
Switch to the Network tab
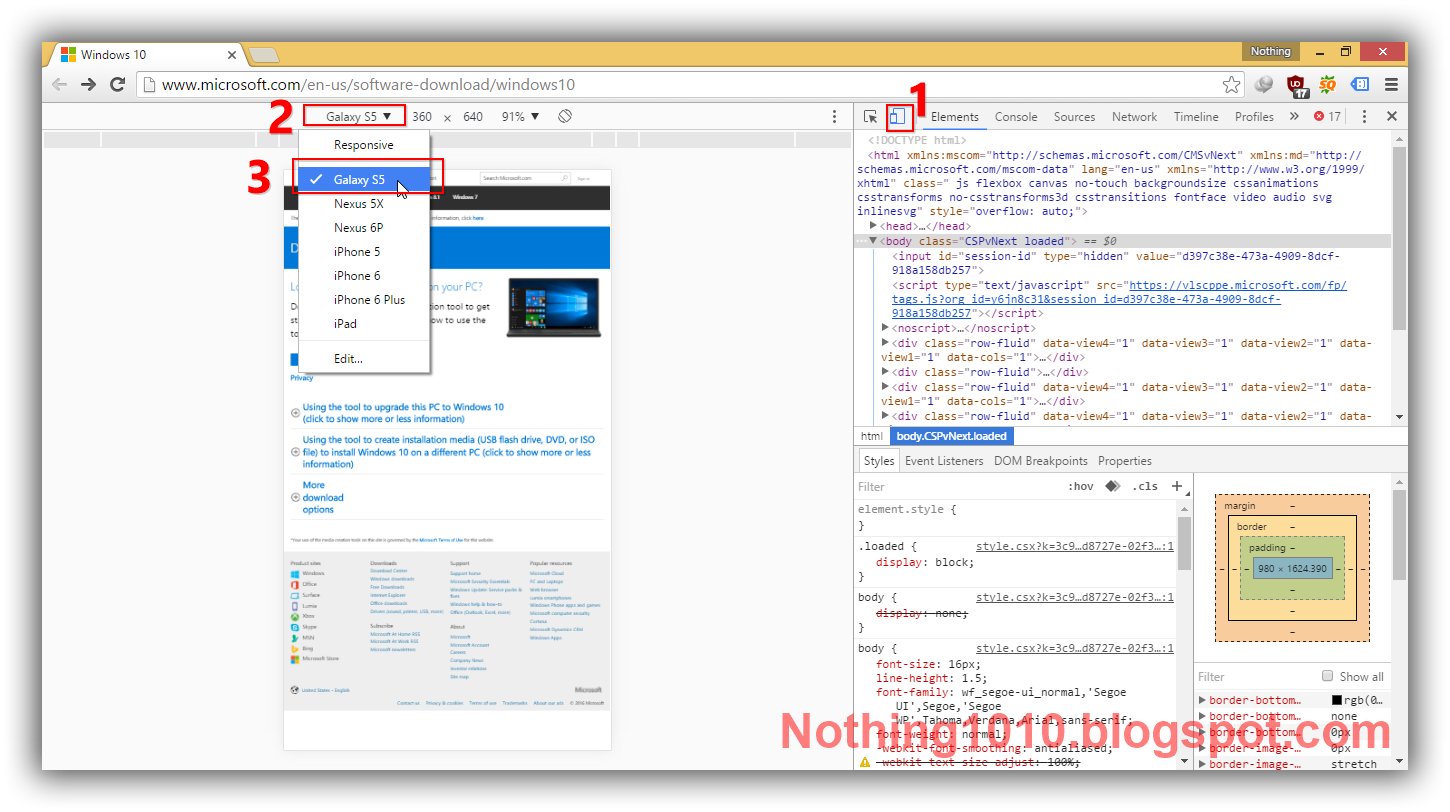[1134, 117]
